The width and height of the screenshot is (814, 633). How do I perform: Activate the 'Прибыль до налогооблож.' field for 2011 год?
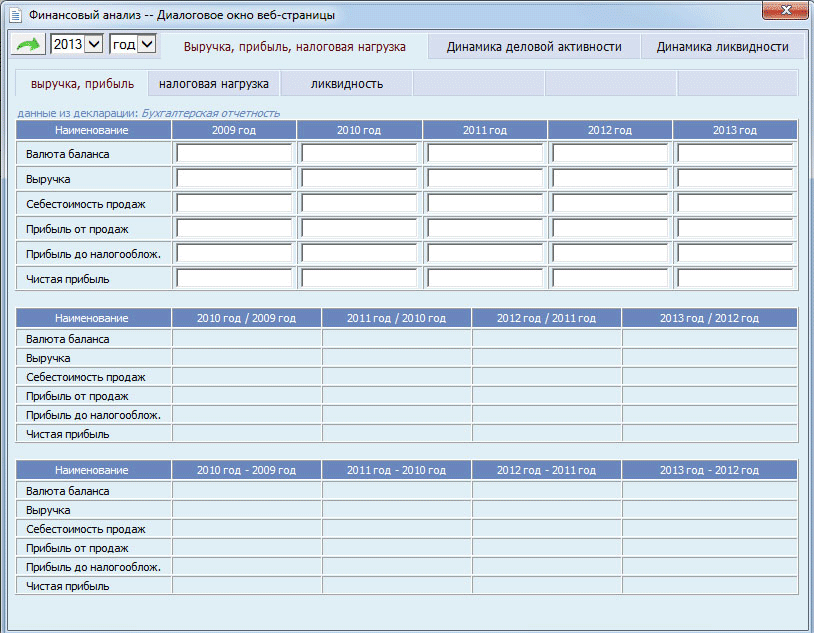coord(485,253)
